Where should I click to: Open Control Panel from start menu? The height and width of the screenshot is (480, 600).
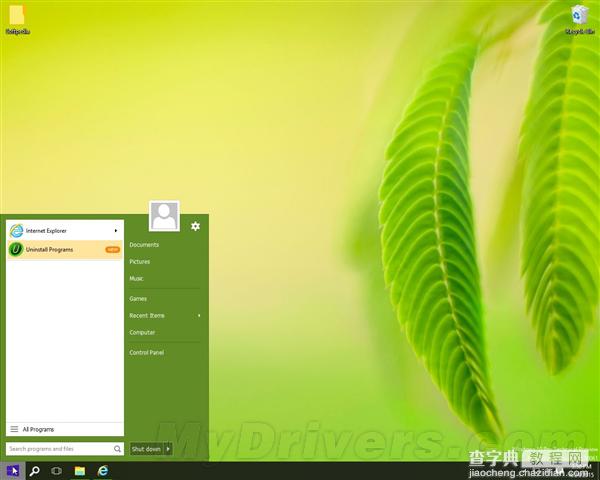pyautogui.click(x=147, y=353)
